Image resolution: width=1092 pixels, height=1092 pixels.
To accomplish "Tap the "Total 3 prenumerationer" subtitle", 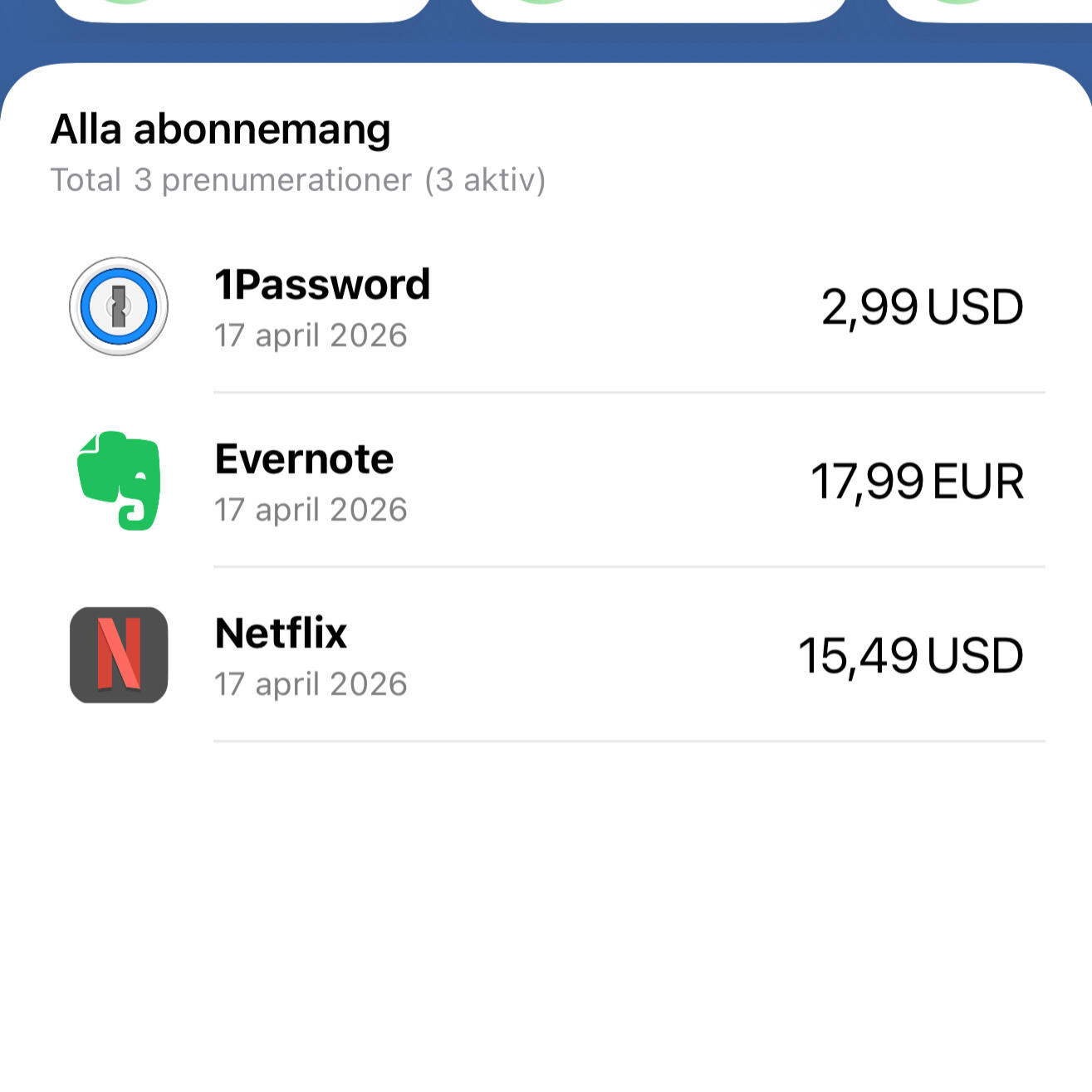I will pyautogui.click(x=297, y=180).
